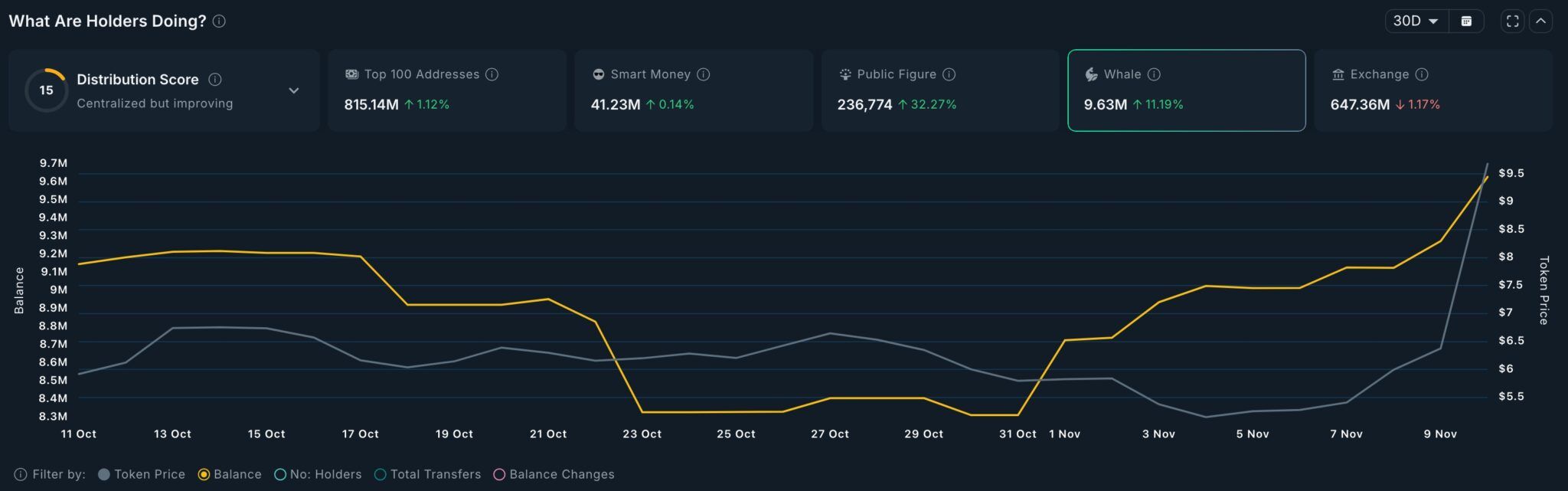This screenshot has height=491, width=1568.
Task: Select the Top 100 Addresses card
Action: tap(446, 90)
